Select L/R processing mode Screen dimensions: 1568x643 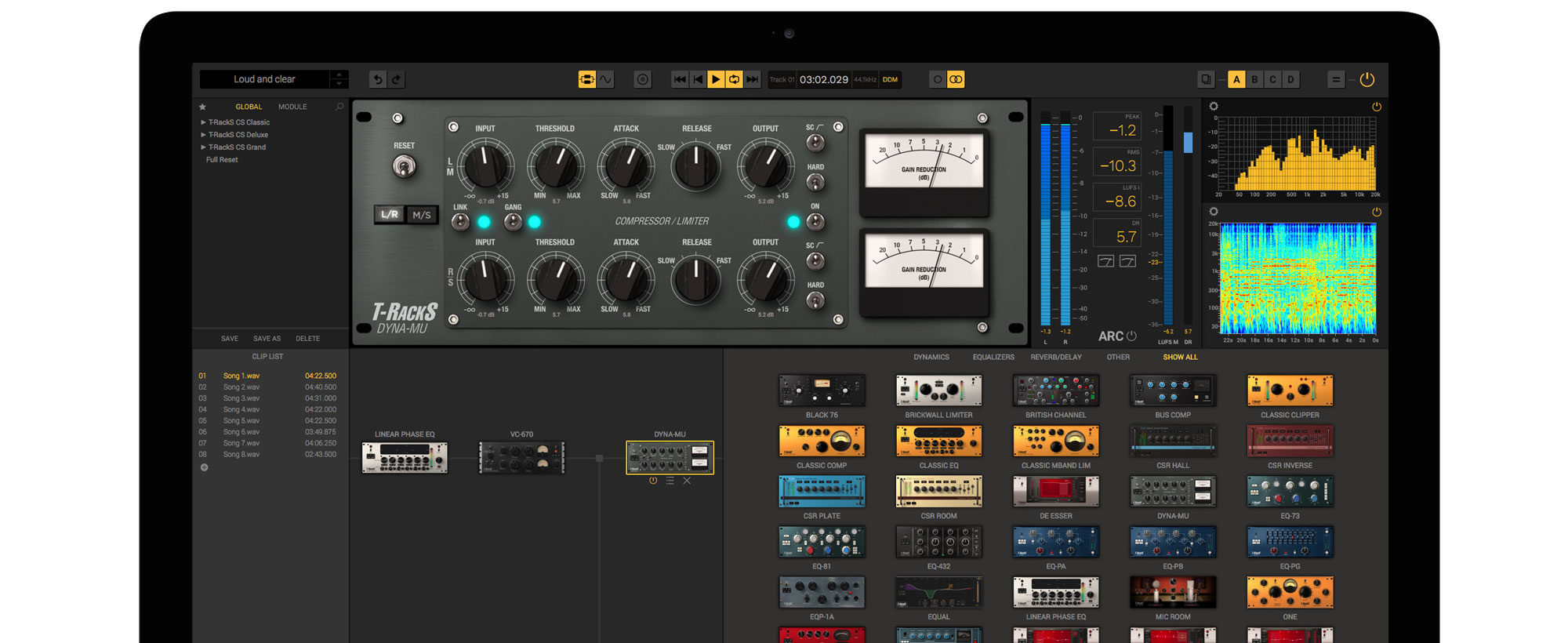pos(390,214)
